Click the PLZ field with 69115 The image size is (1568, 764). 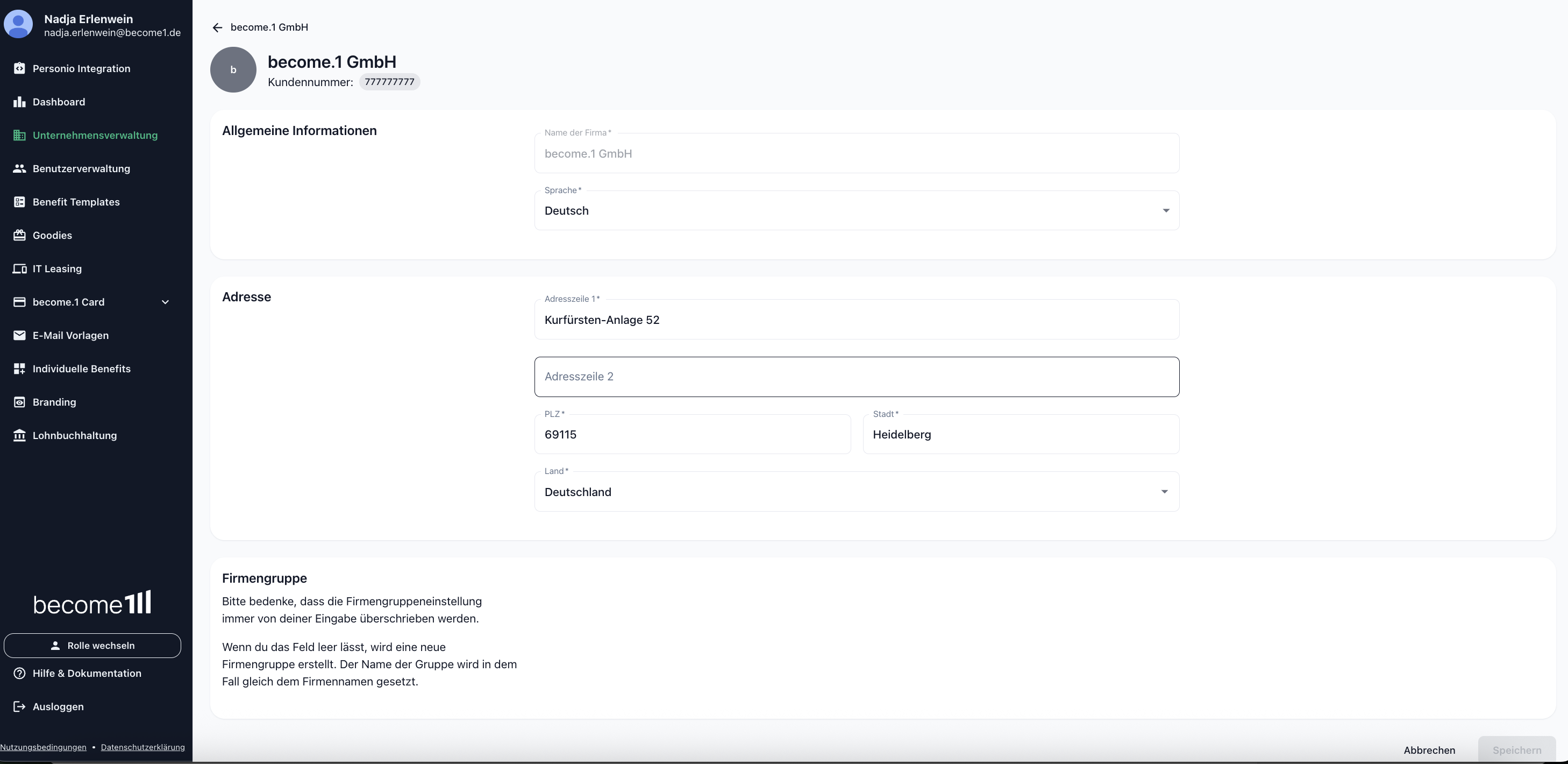click(x=693, y=434)
